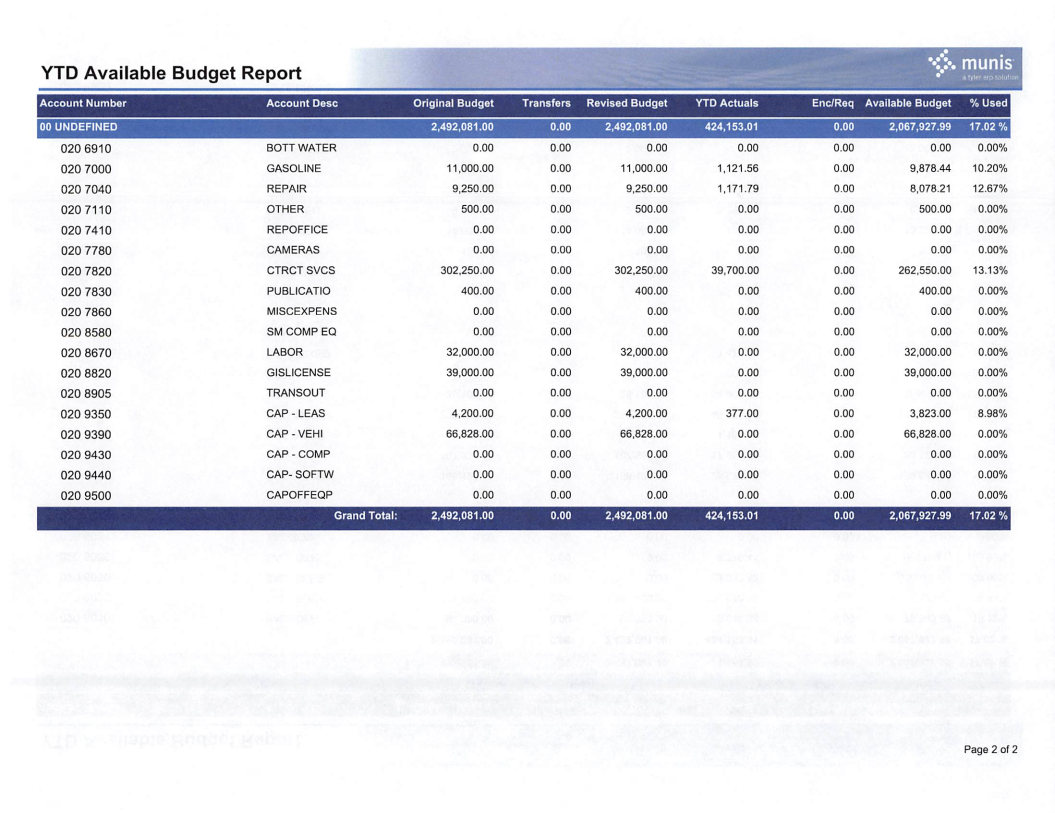Click the Original Budget column header
Viewport: 1055px width, 813px height.
(x=453, y=103)
